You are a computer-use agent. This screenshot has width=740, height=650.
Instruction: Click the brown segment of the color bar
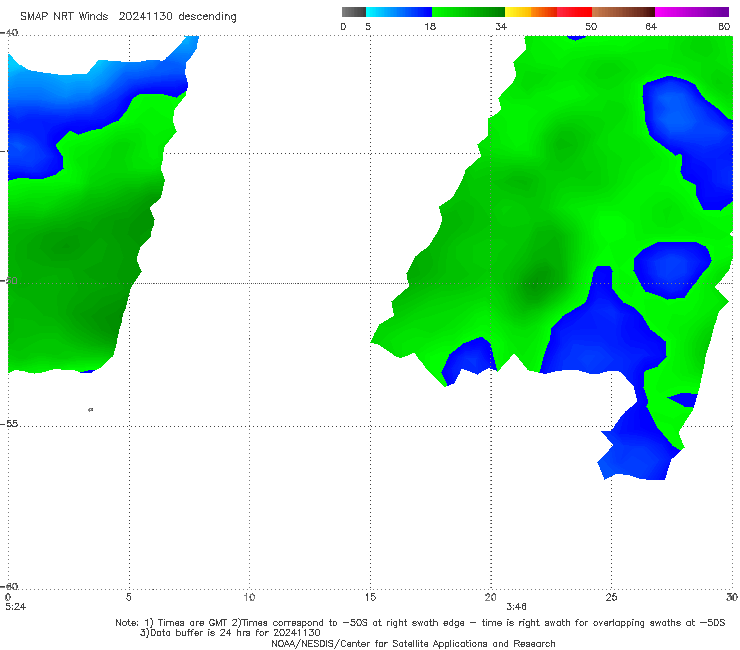point(623,12)
